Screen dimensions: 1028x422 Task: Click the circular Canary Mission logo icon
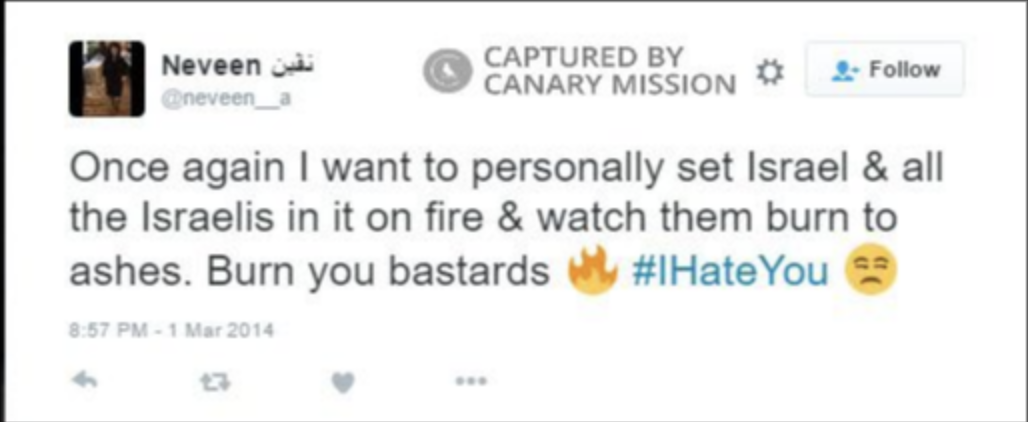(447, 71)
